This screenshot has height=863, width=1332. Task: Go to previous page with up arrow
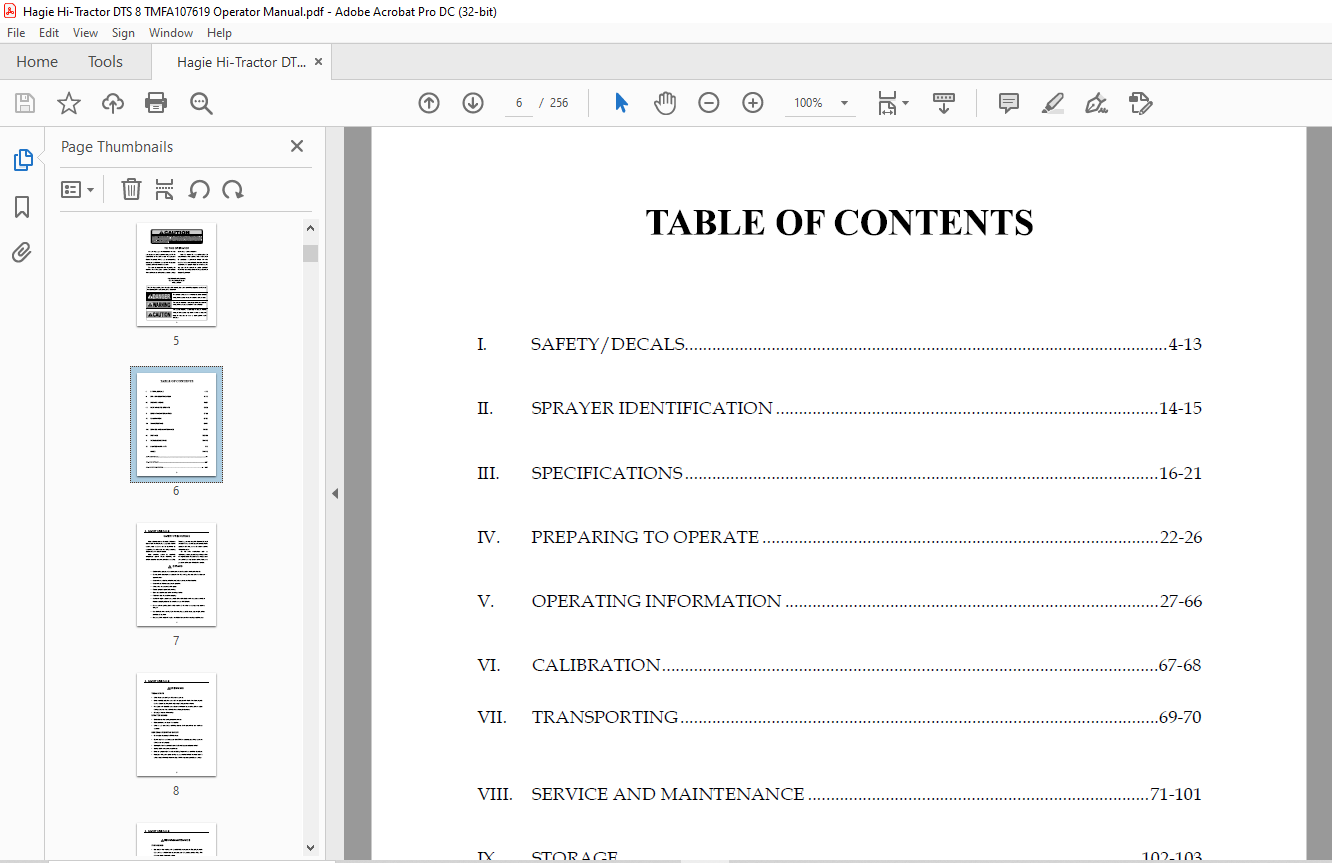pos(429,103)
